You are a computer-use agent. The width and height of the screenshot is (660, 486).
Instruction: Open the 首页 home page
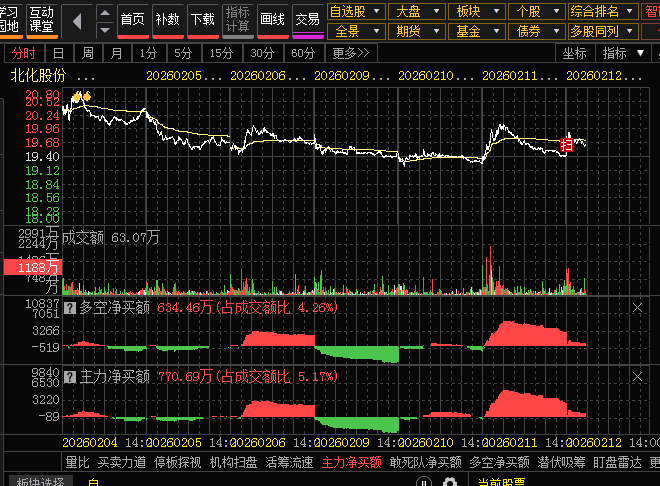[133, 20]
